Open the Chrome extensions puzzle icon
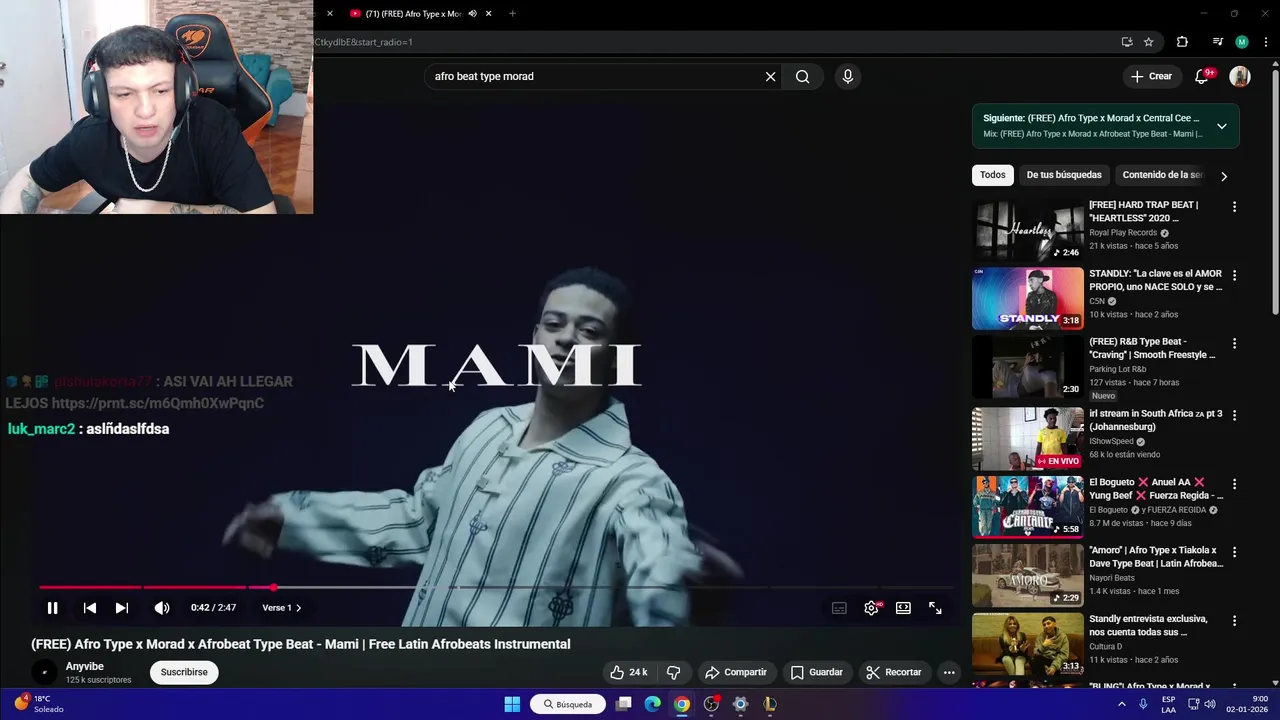Image resolution: width=1280 pixels, height=720 pixels. coord(1182,42)
